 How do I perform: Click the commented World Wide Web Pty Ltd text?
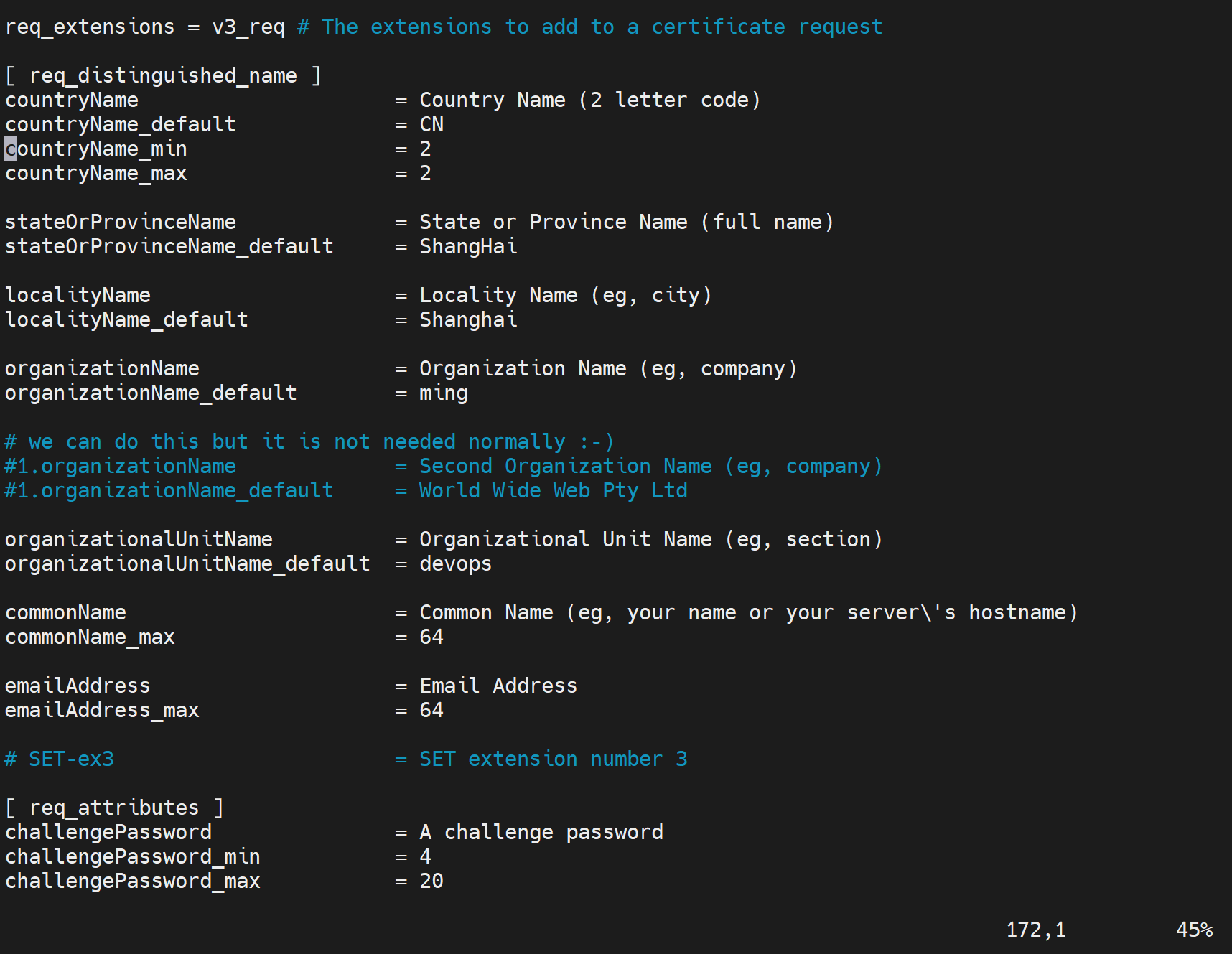(x=553, y=490)
